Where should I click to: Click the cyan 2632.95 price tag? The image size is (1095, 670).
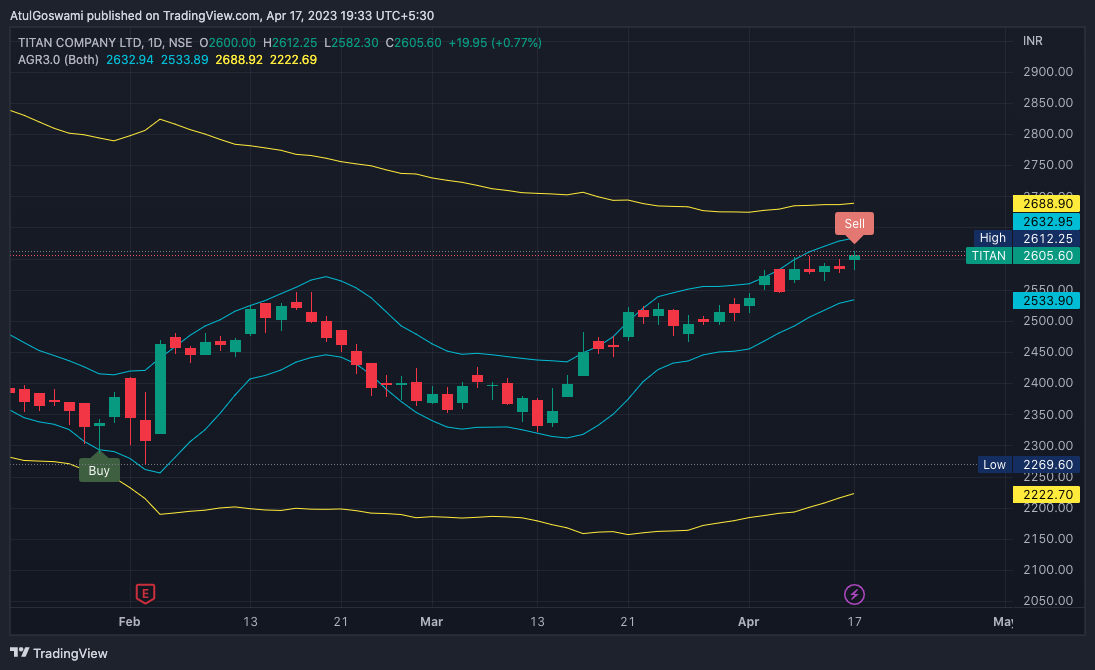tap(1046, 221)
